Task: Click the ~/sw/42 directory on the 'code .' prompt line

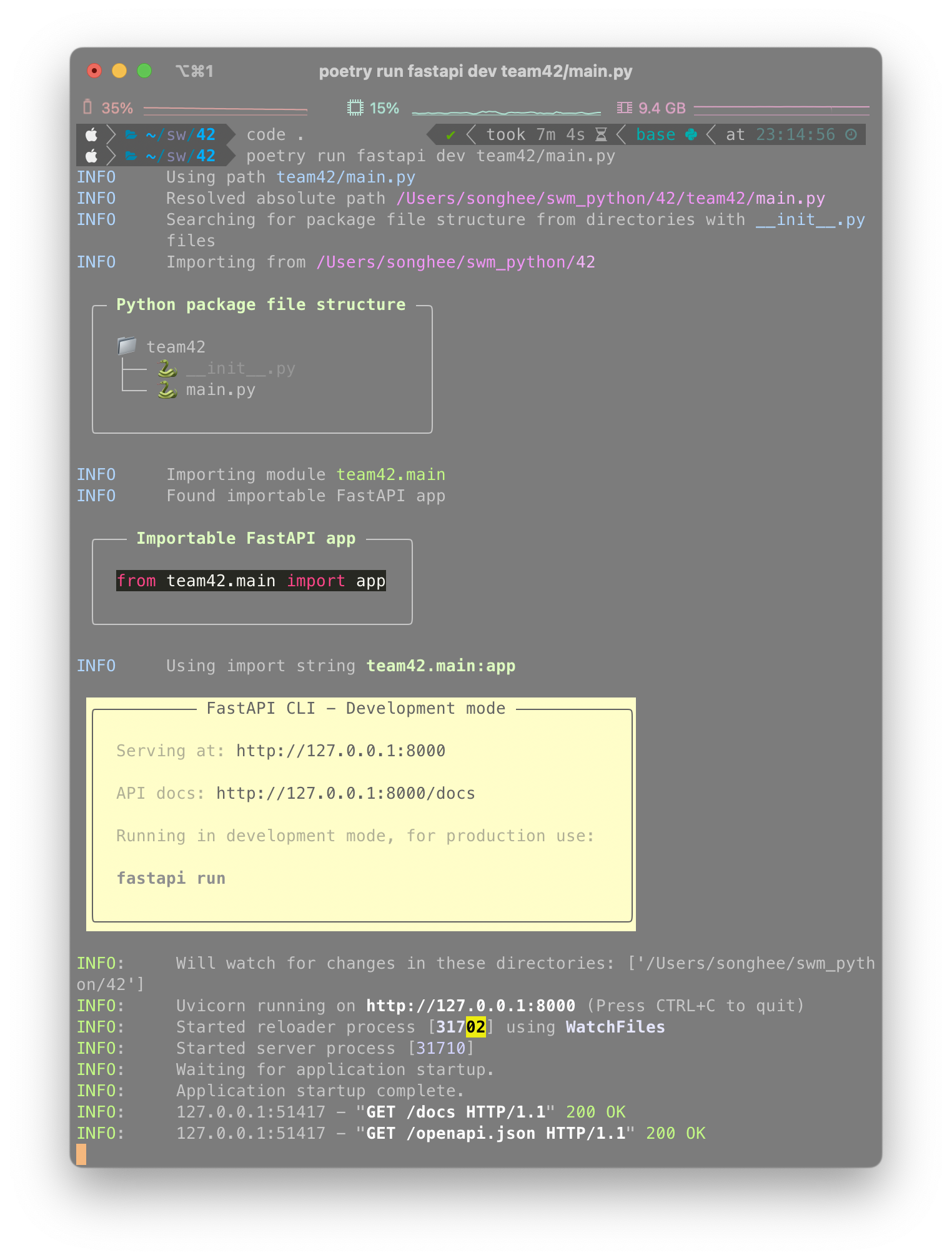Action: [181, 134]
